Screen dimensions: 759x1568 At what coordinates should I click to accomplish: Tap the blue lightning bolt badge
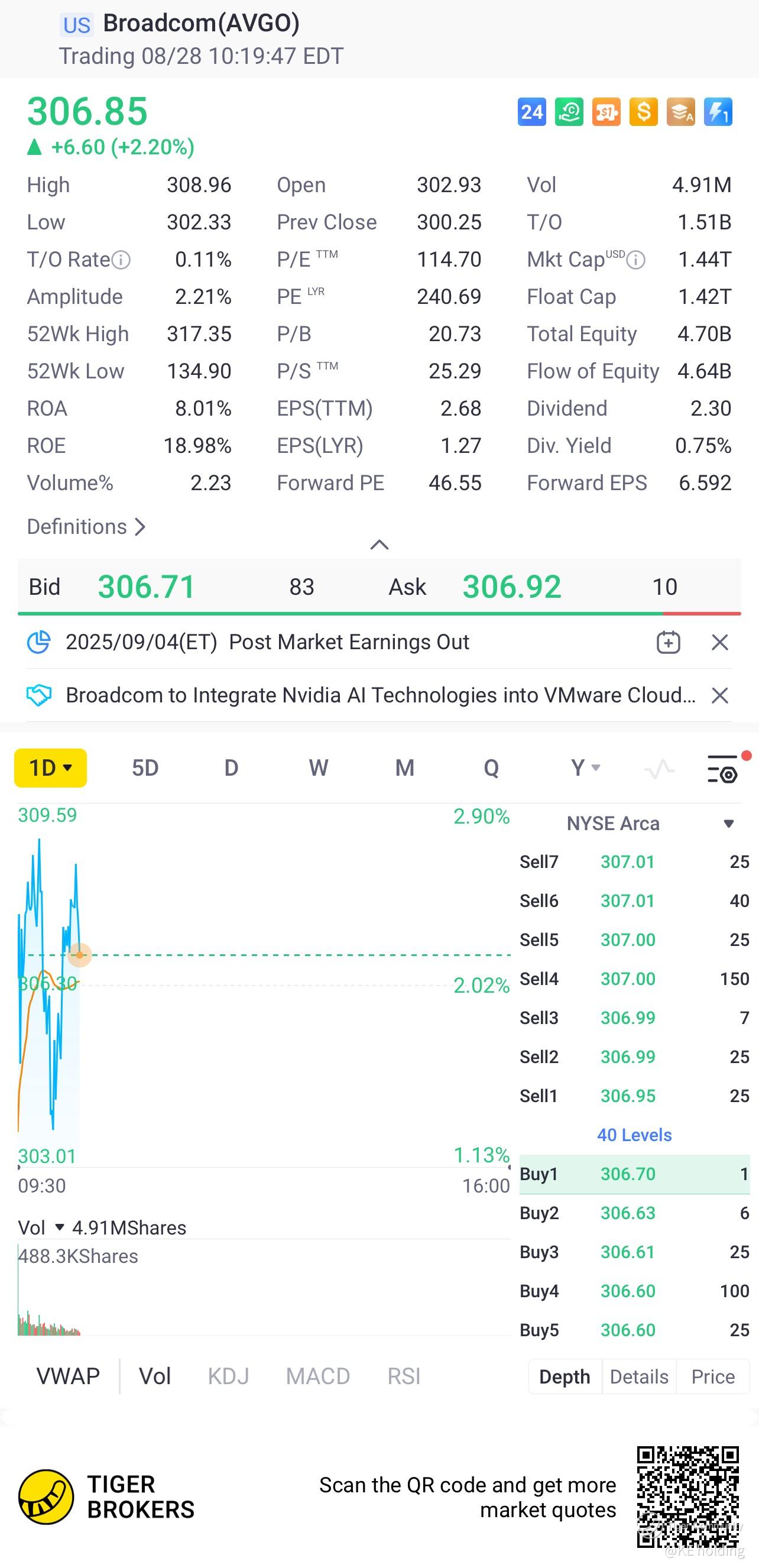tap(718, 112)
